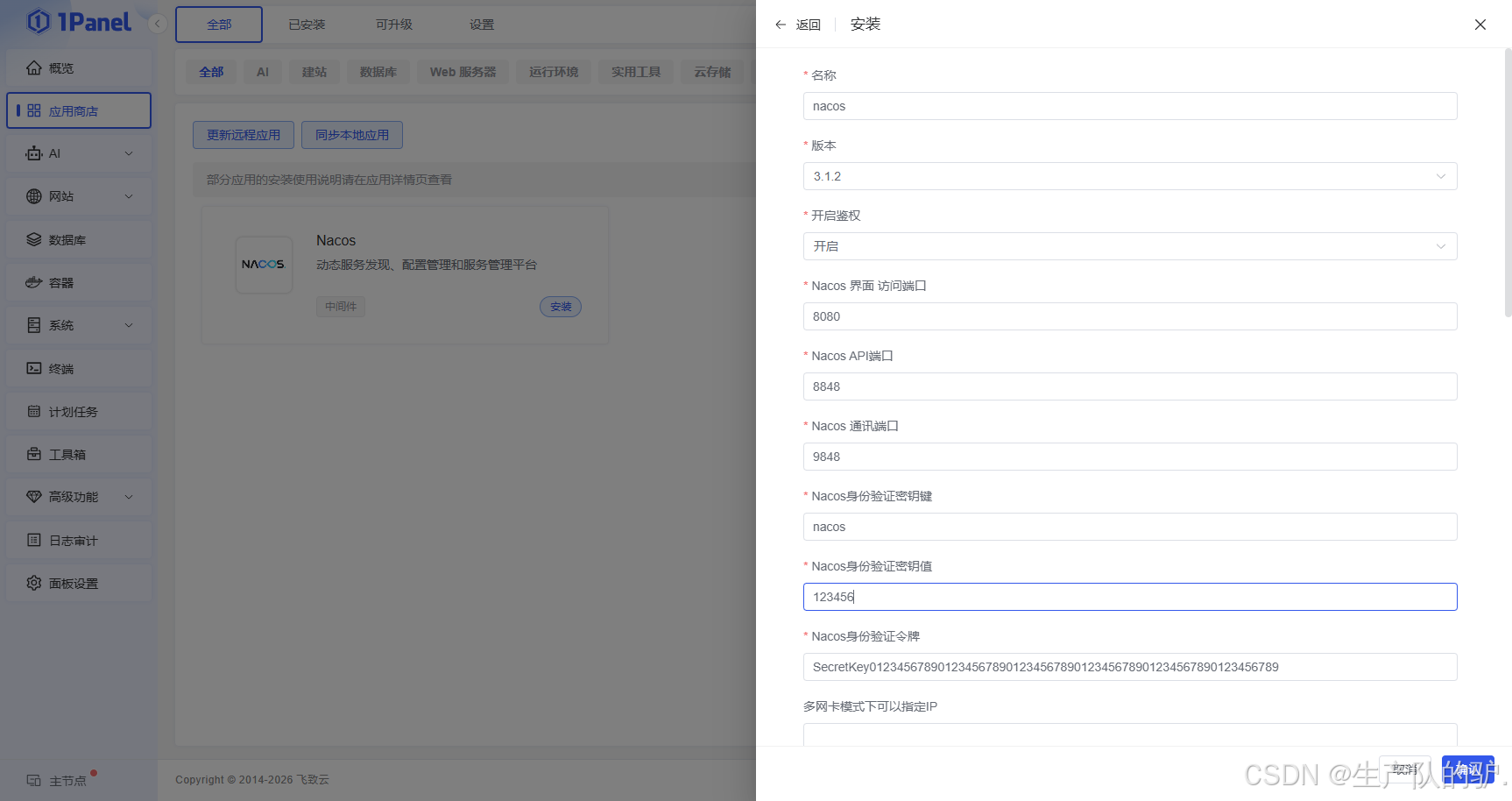1512x801 pixels.
Task: Click the 工具箱 toolbox icon
Action: 34,454
